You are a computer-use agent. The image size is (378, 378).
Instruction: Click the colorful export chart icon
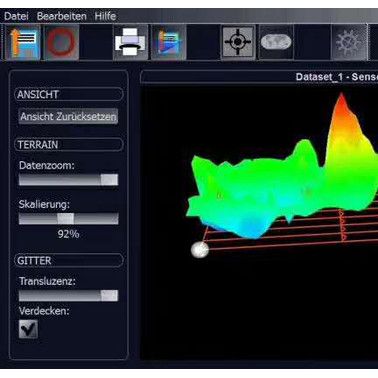169,43
